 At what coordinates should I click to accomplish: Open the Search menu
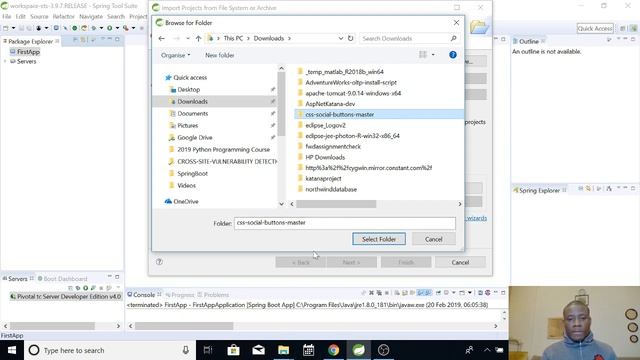116,16
